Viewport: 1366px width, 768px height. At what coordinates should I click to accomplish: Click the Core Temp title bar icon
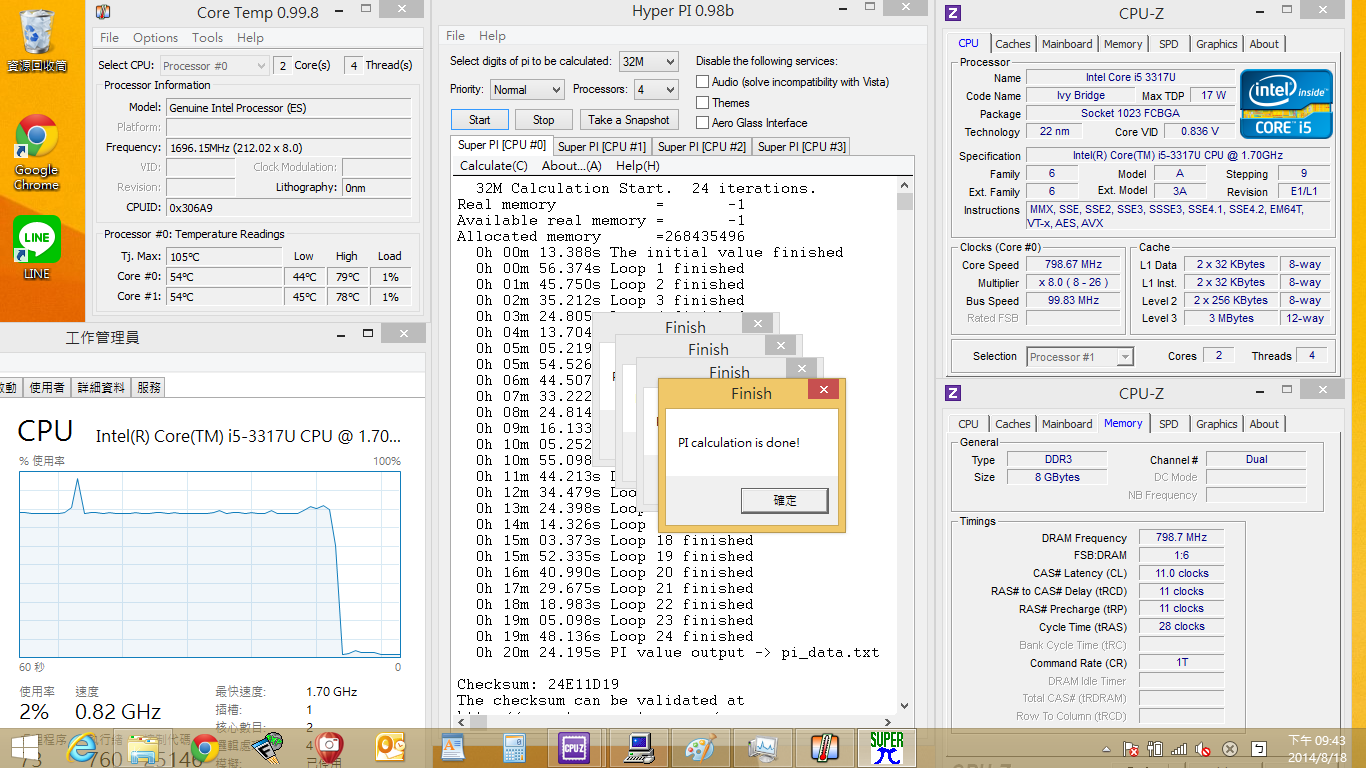tap(103, 13)
